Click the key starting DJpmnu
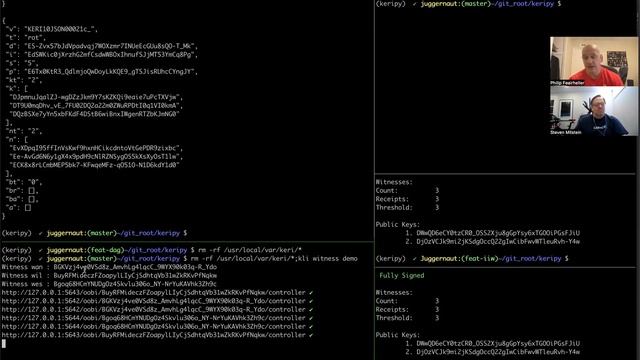 tap(96, 97)
